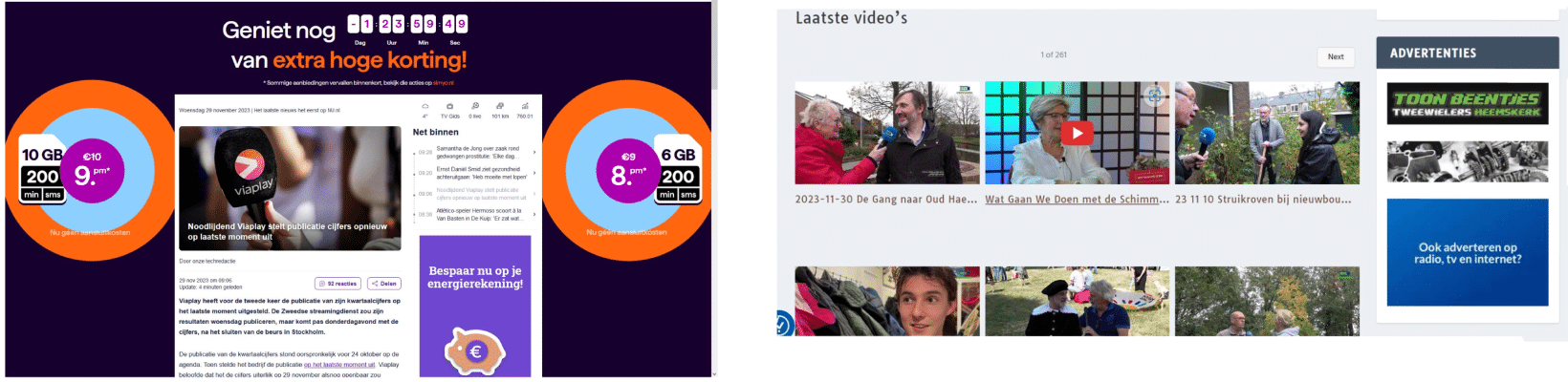Open the 92 reacties comments button
The width and height of the screenshot is (1568, 382).
338,284
